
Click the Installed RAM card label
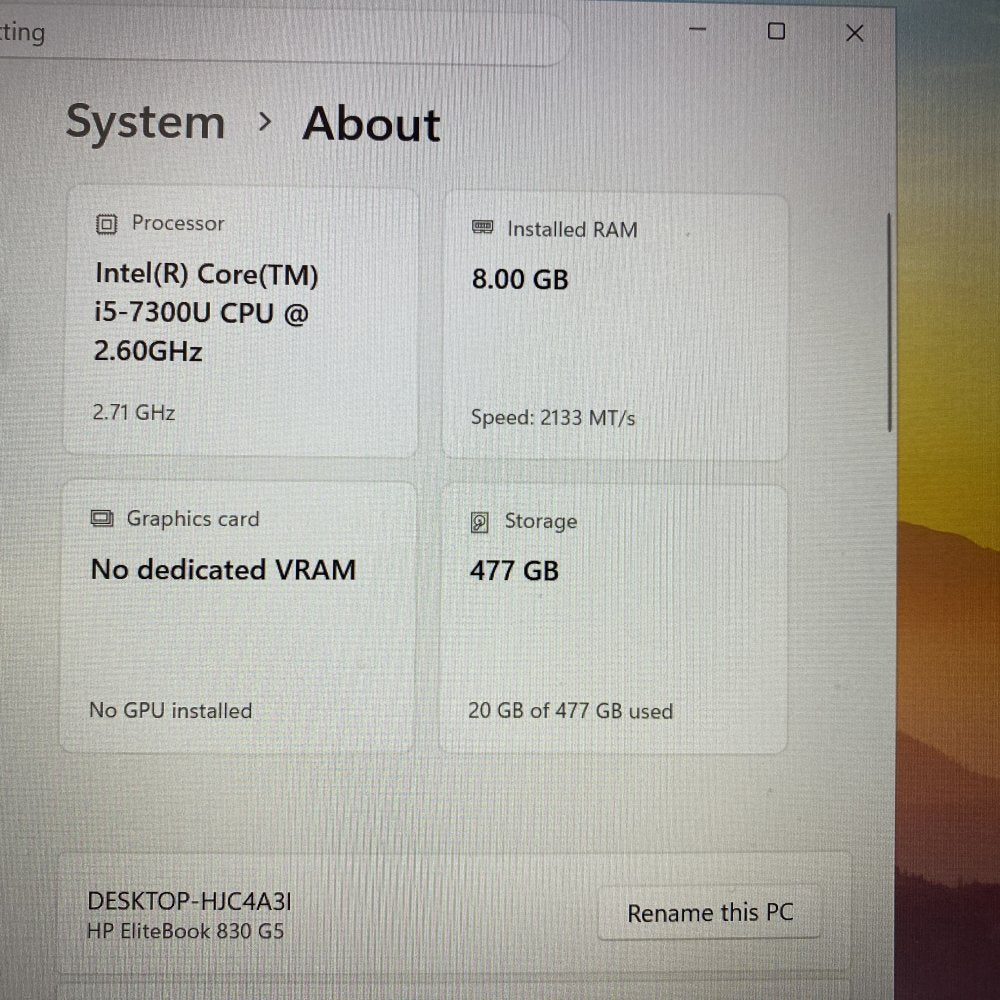click(572, 229)
